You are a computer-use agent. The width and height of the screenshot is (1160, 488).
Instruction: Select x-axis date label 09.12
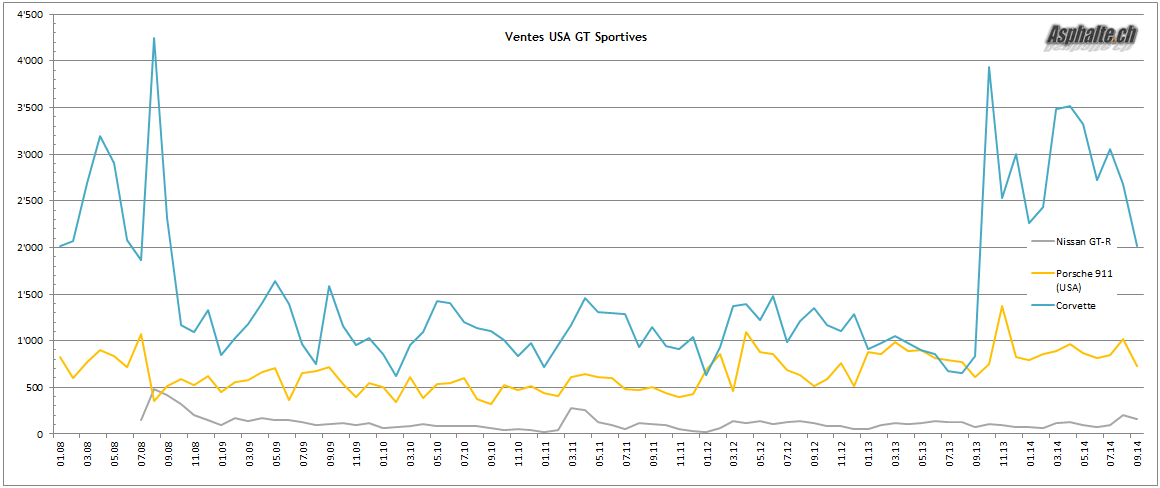(x=815, y=453)
